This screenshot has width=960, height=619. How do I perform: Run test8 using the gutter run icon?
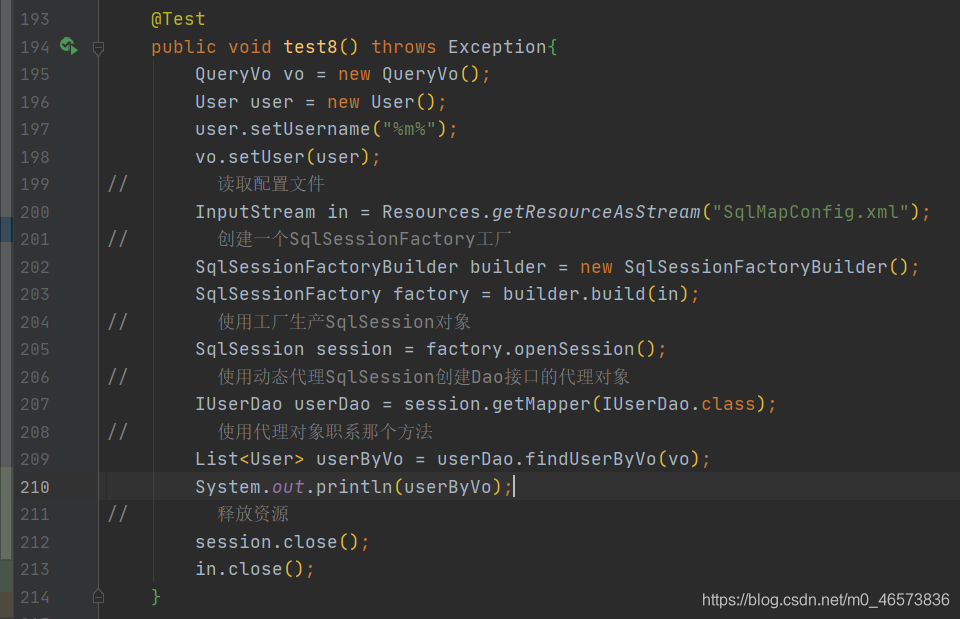pos(69,46)
